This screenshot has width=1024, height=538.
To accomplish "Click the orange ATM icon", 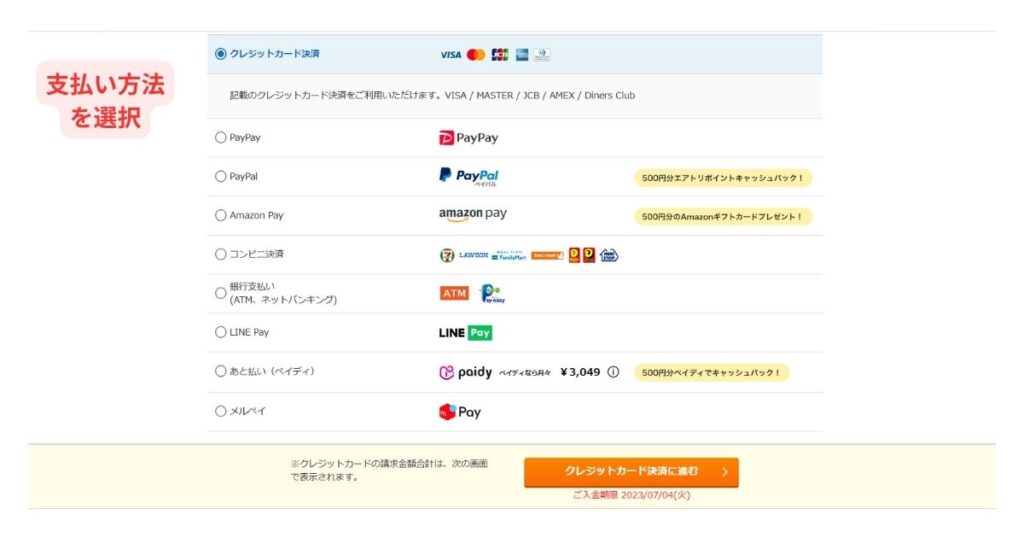I will point(455,293).
